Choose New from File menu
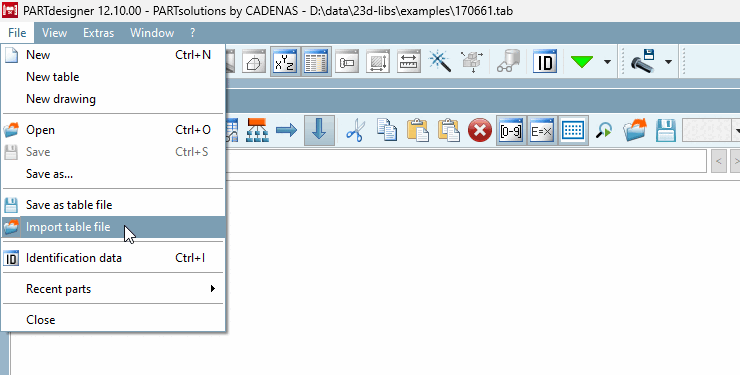The width and height of the screenshot is (740, 375). coord(113,55)
